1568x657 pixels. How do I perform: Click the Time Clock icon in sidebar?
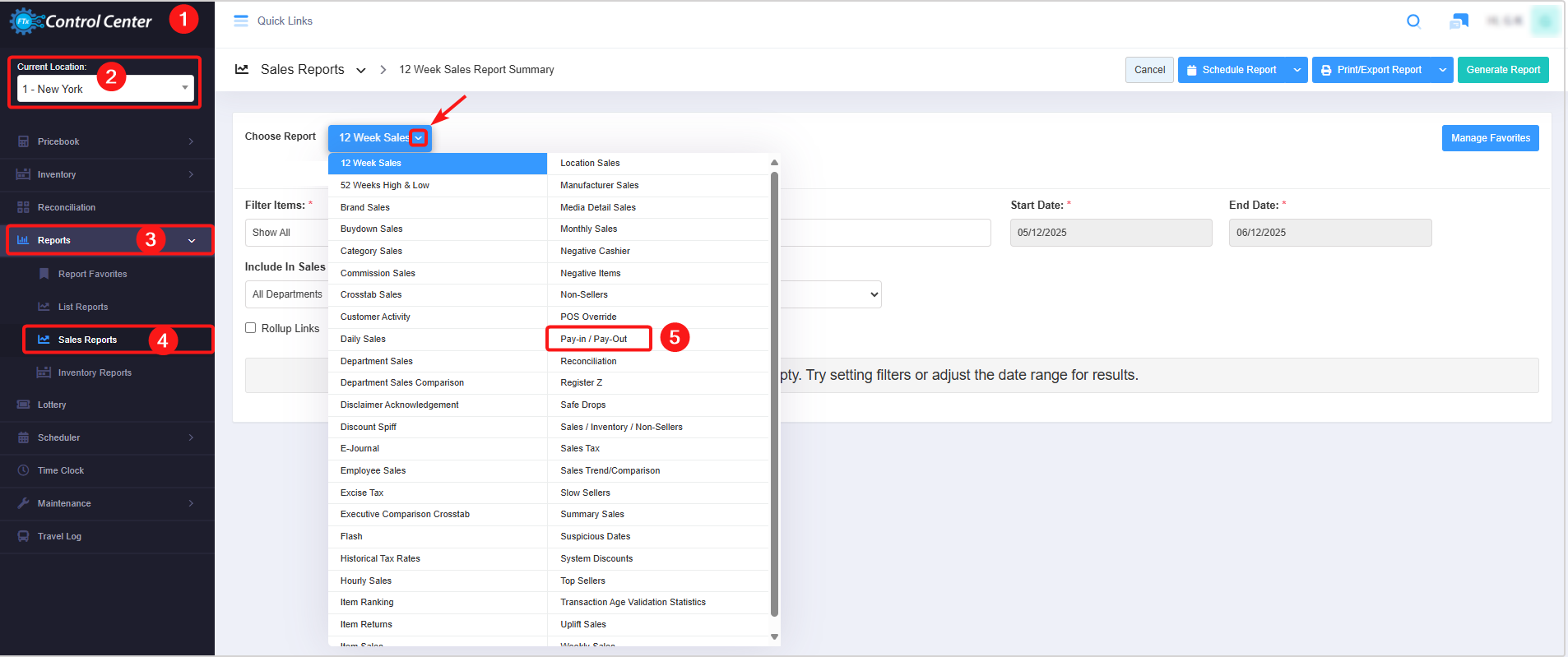pyautogui.click(x=23, y=470)
